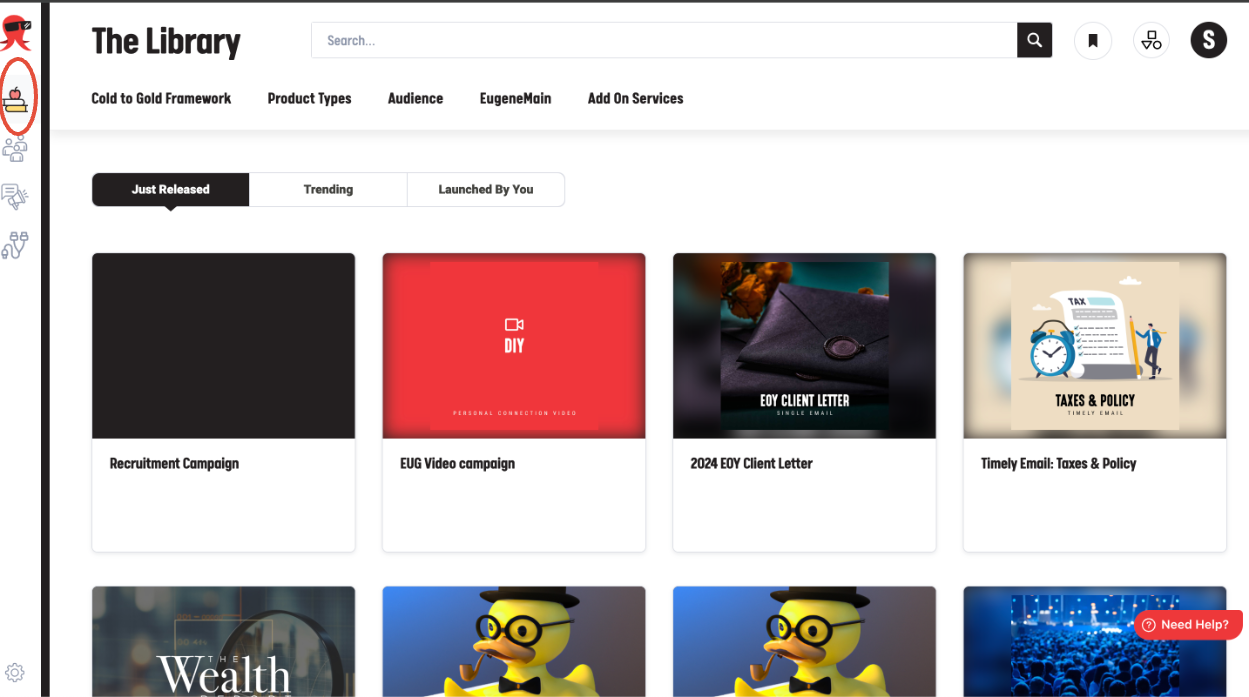
Task: Open Product Types menu
Action: pyautogui.click(x=310, y=98)
